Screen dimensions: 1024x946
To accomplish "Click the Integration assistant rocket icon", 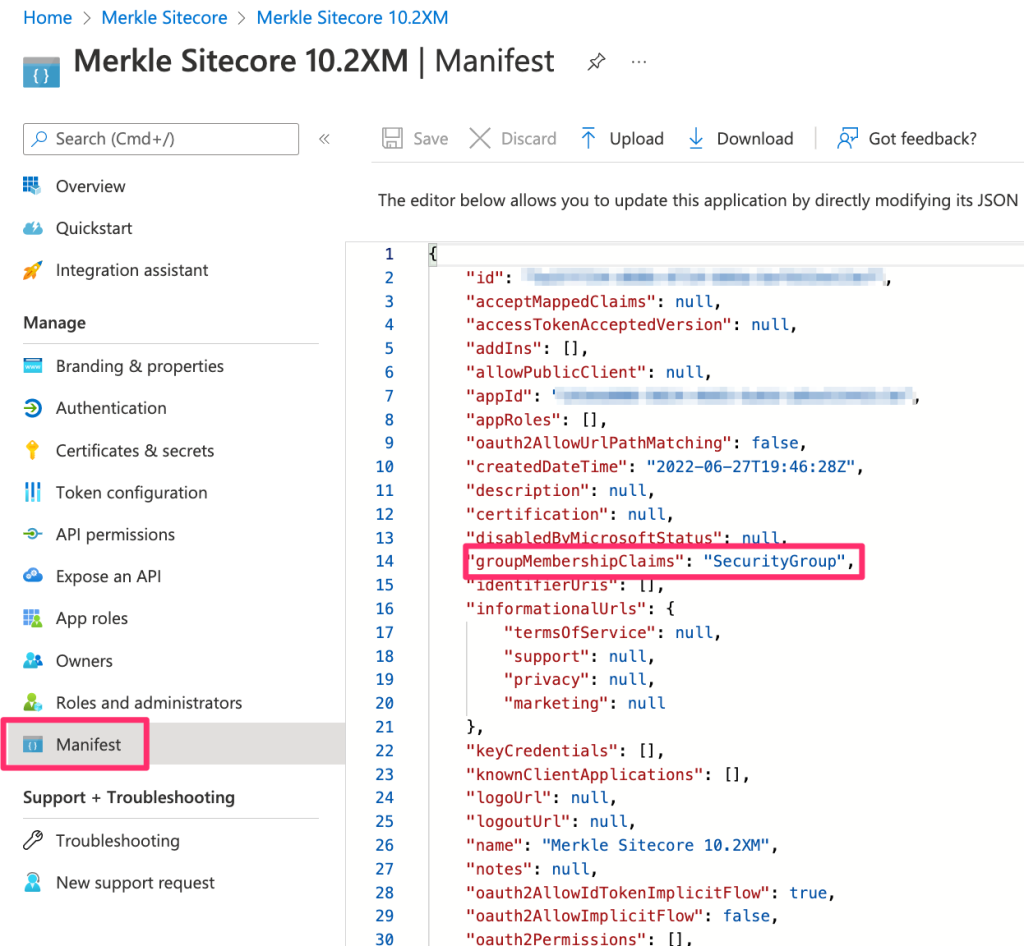I will pyautogui.click(x=33, y=270).
